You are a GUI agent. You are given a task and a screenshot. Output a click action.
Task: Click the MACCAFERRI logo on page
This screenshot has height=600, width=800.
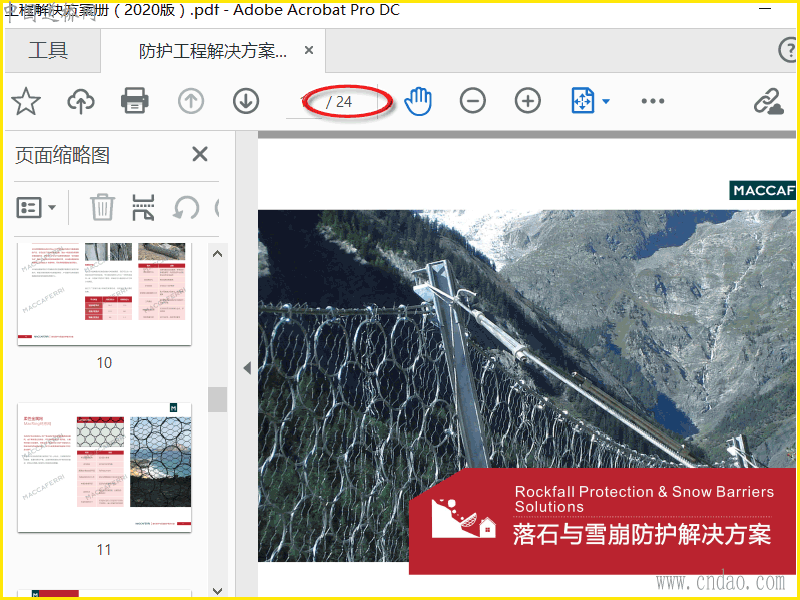(x=762, y=190)
